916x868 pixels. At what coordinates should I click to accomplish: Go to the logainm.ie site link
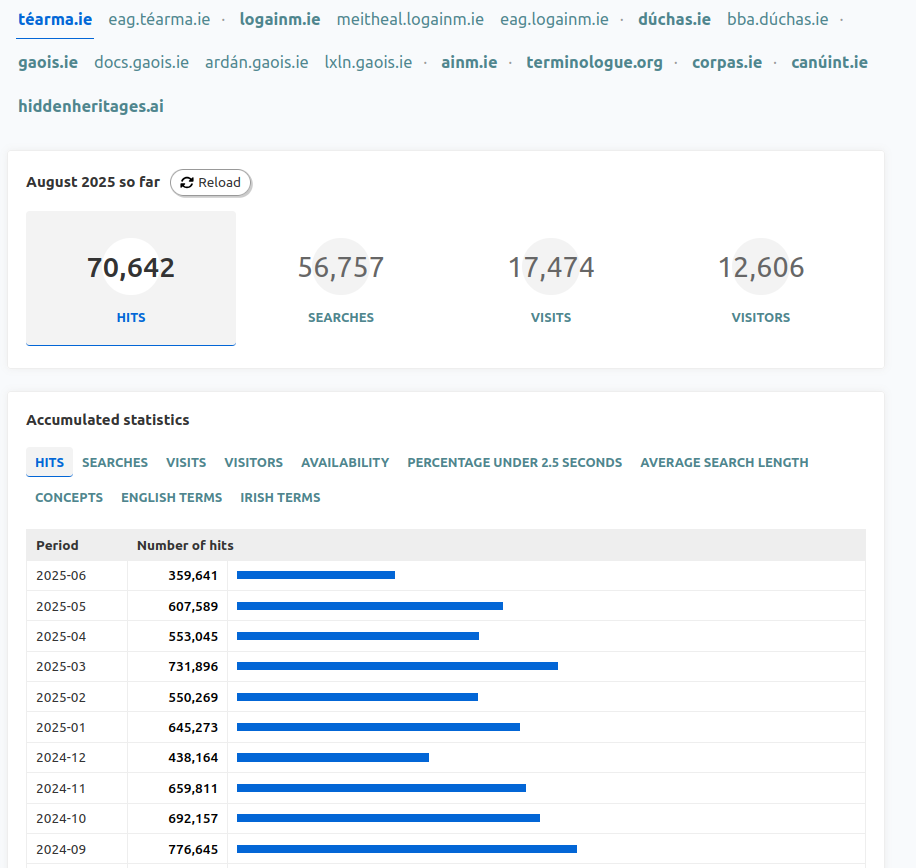click(x=279, y=18)
